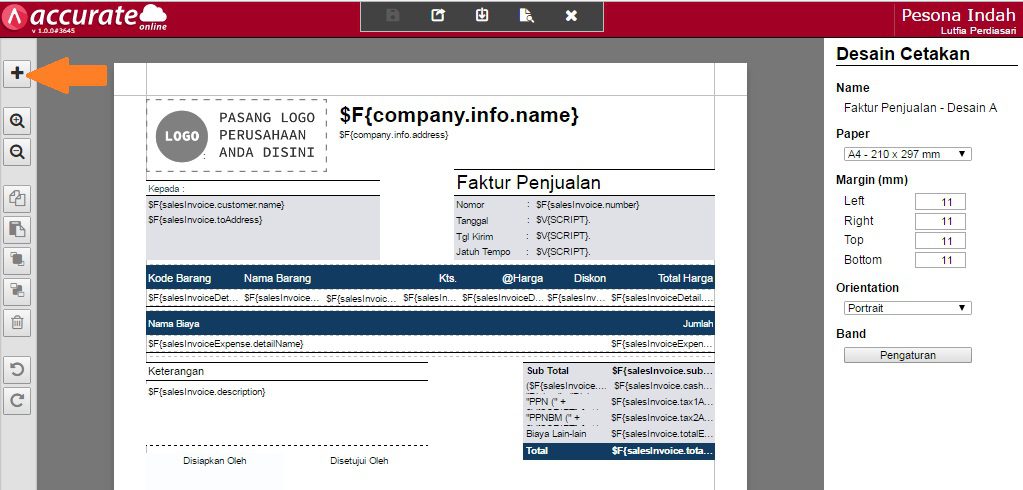Click the Right margin input field
The height and width of the screenshot is (490, 1023).
coord(940,221)
